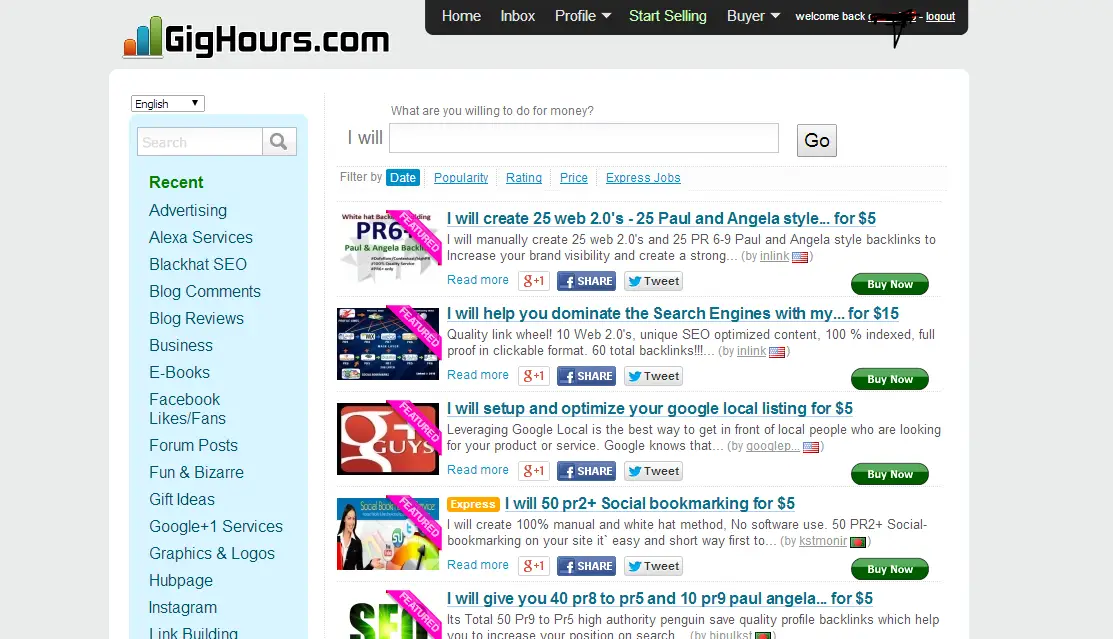Image resolution: width=1113 pixels, height=639 pixels.
Task: Click Start Selling in navigation bar
Action: pyautogui.click(x=668, y=16)
